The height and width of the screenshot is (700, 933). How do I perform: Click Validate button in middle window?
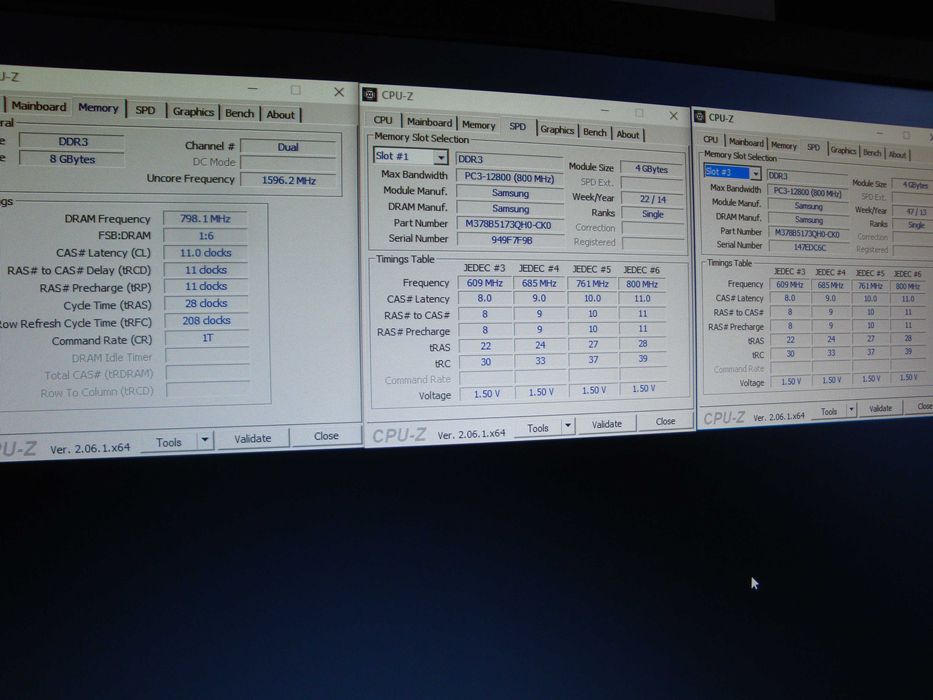(606, 424)
